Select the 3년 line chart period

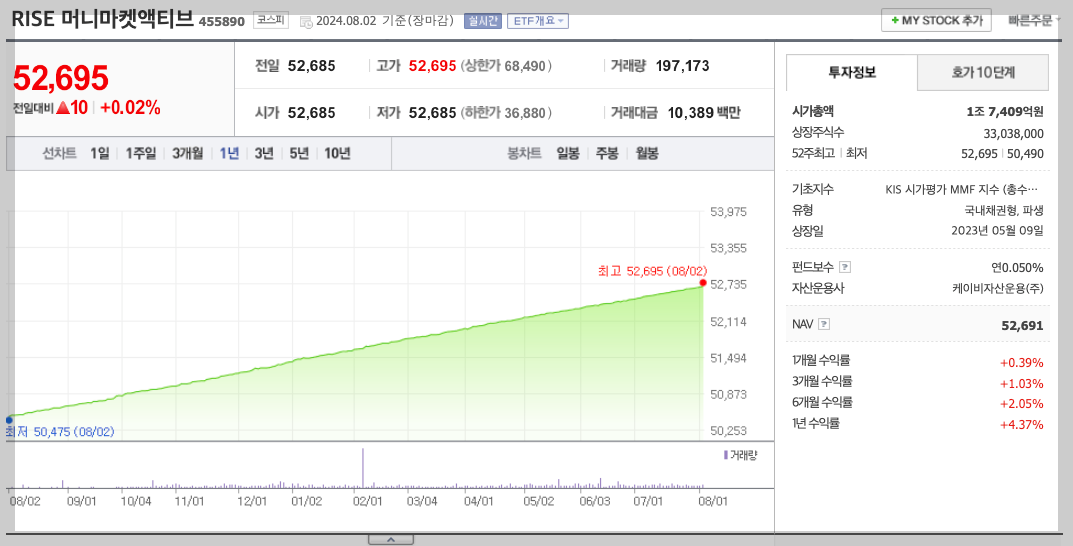tap(264, 153)
